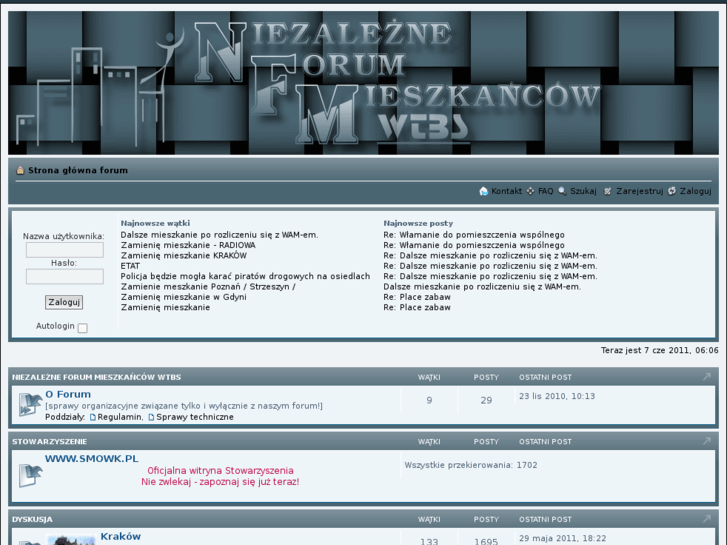Open the FAQ link
Screen dimensions: 727x545
[x=546, y=191]
